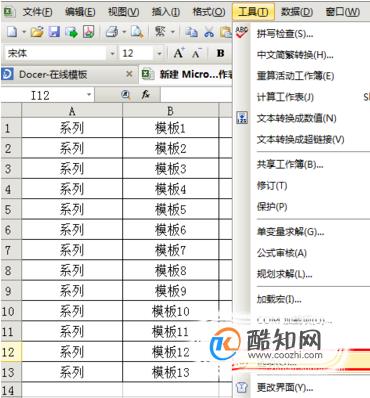Open print preview icon
The image size is (370, 398).
point(137,32)
